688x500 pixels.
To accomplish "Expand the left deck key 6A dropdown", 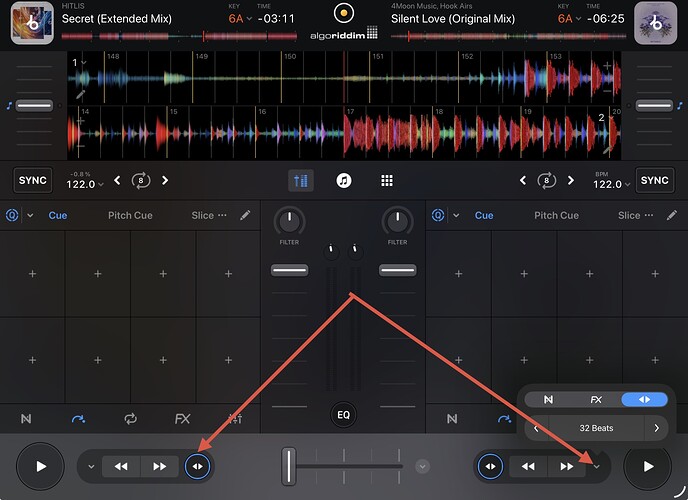I will pyautogui.click(x=239, y=18).
